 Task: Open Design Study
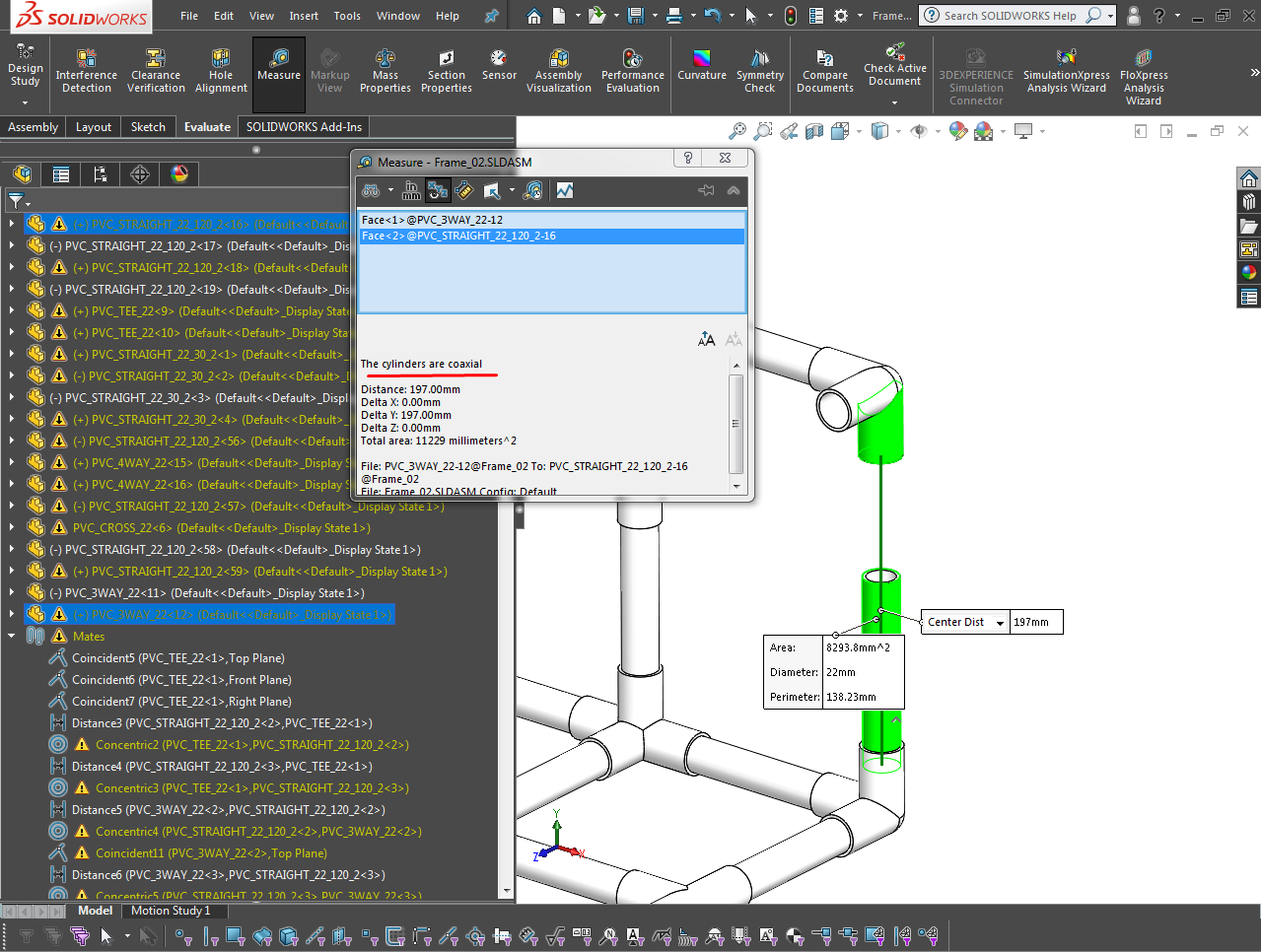coord(26,64)
